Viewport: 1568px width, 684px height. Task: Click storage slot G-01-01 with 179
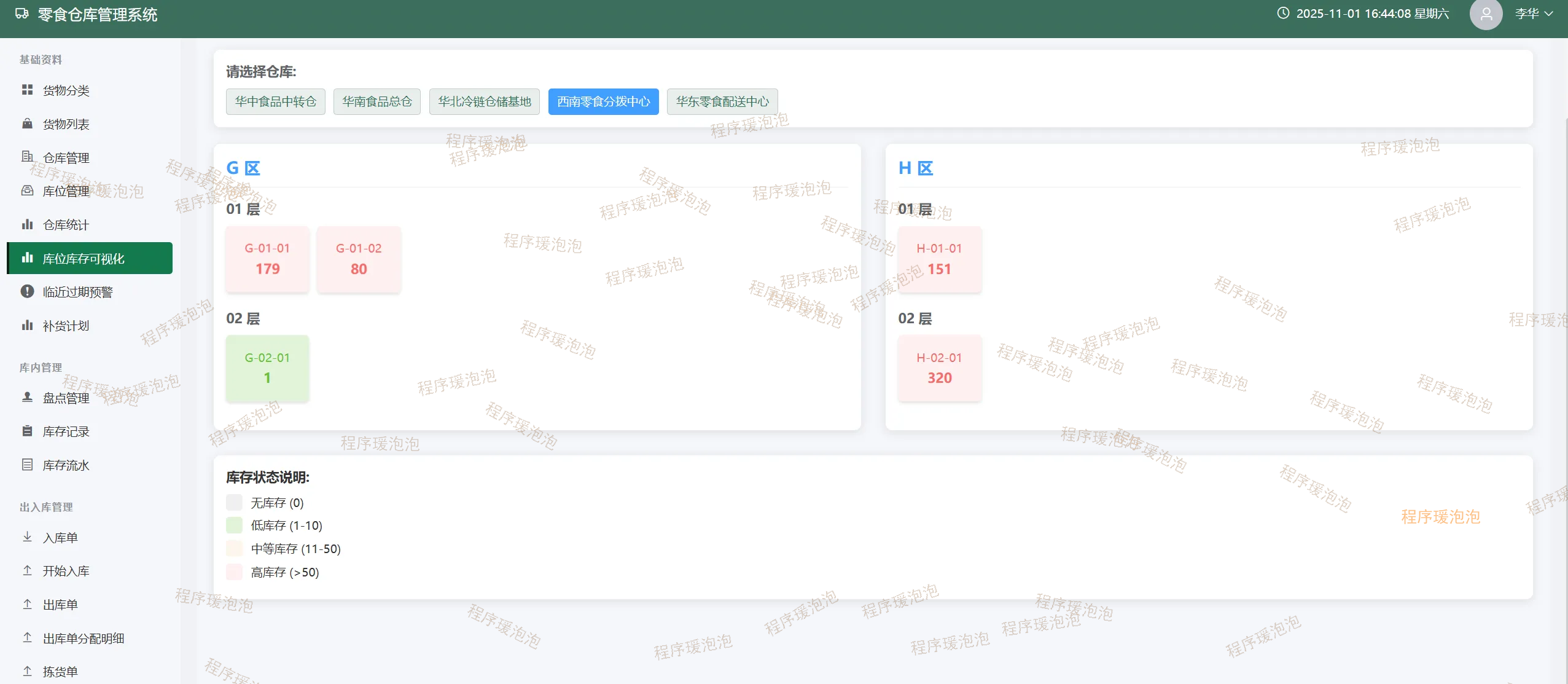pos(267,259)
